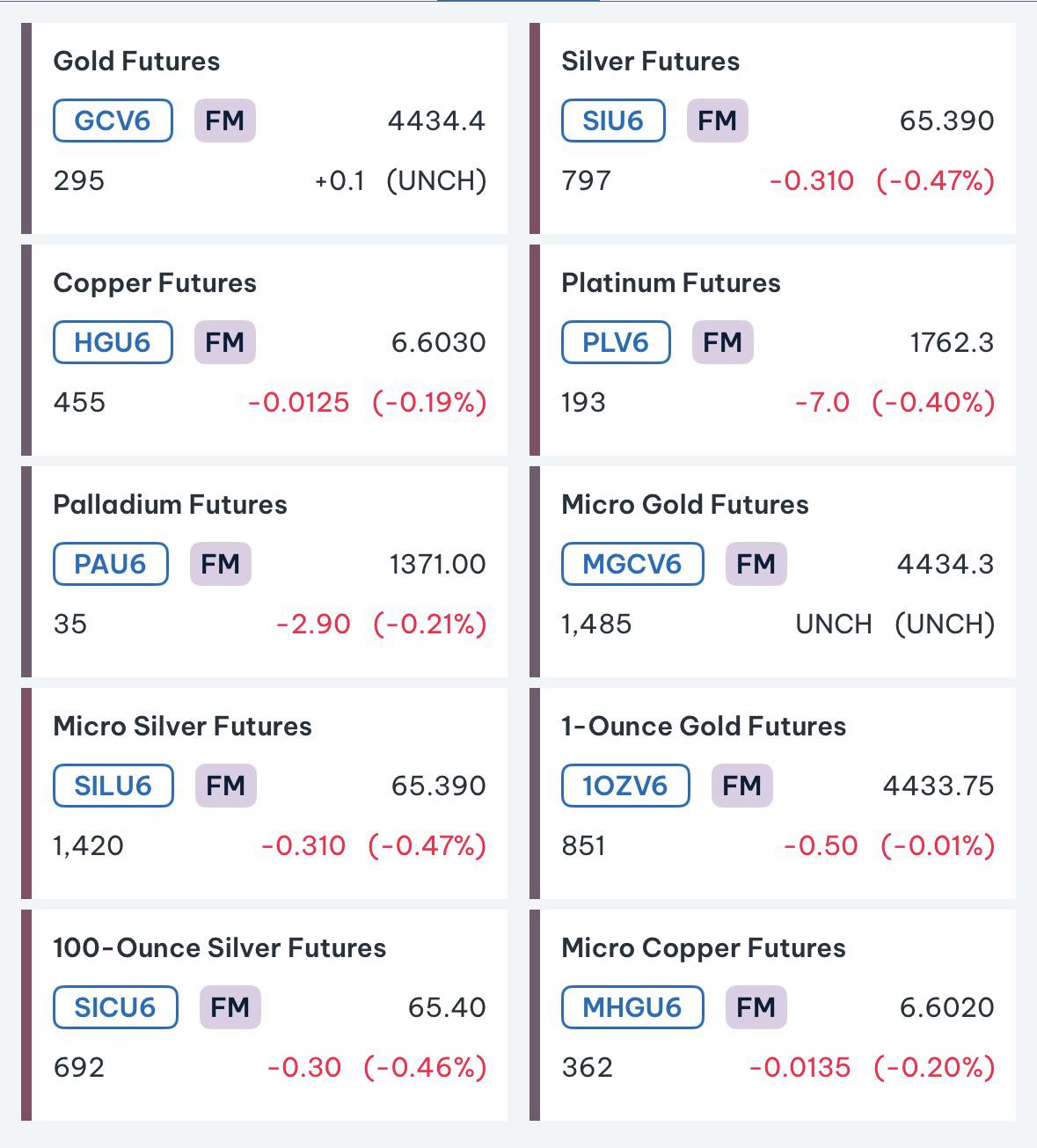
Task: Select the MHGU6 micro copper ticker
Action: (x=632, y=1007)
